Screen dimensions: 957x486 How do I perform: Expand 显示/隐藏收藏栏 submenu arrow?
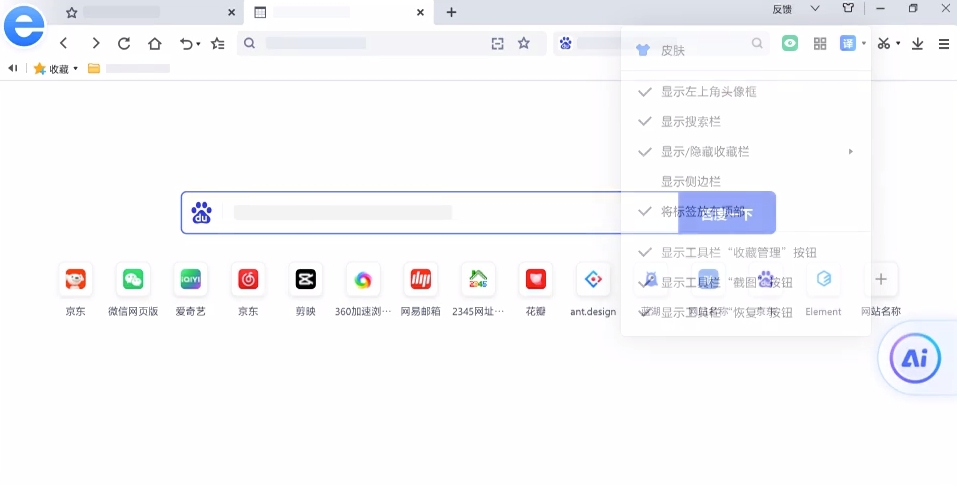851,151
